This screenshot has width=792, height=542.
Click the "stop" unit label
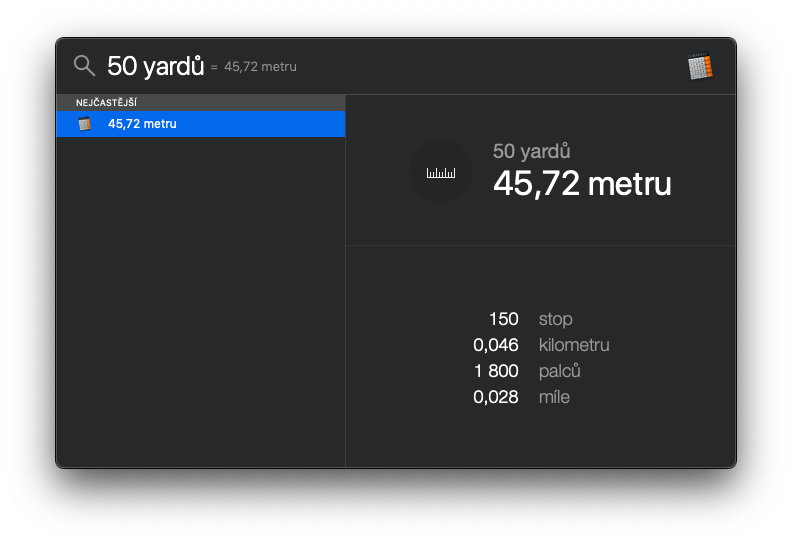555,319
